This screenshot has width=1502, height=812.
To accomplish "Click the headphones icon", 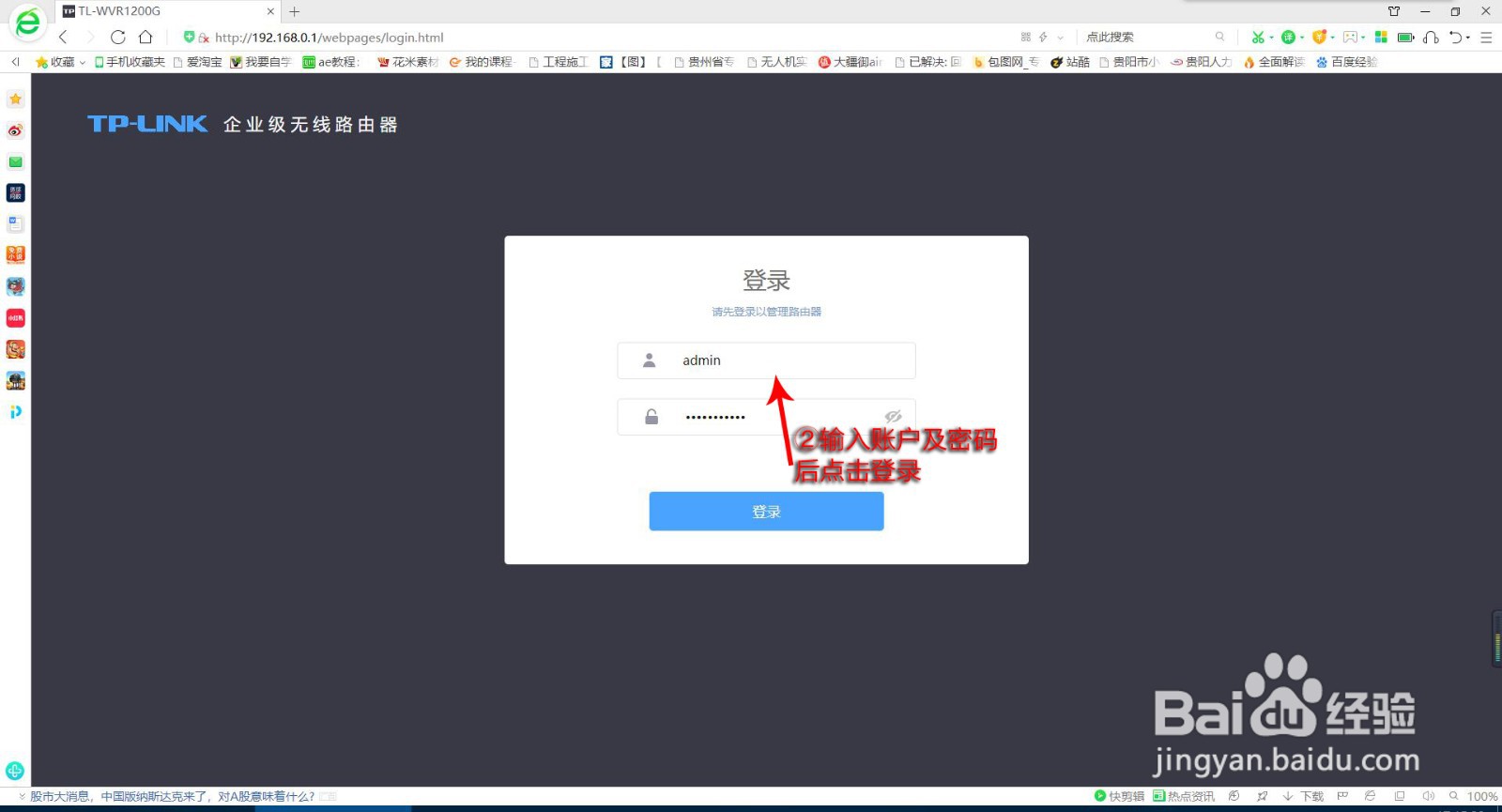I will click(x=1431, y=38).
